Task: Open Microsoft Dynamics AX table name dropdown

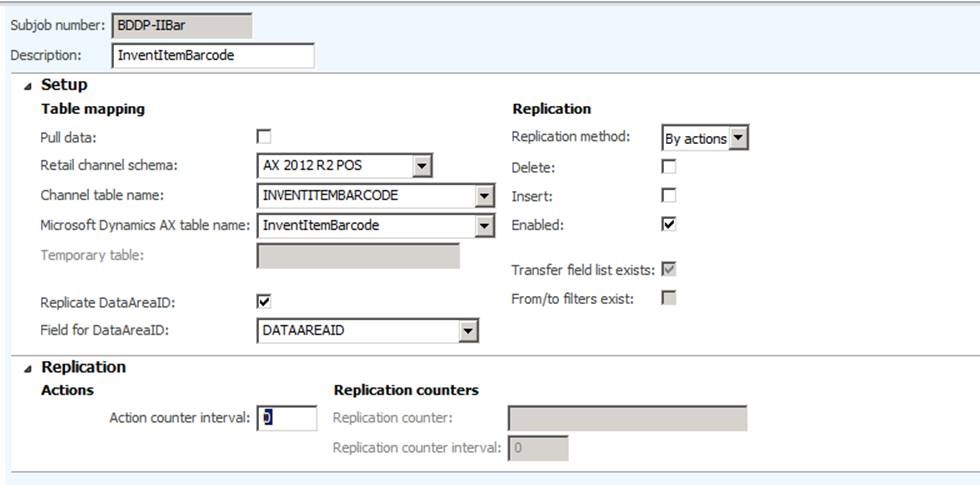Action: click(x=485, y=226)
